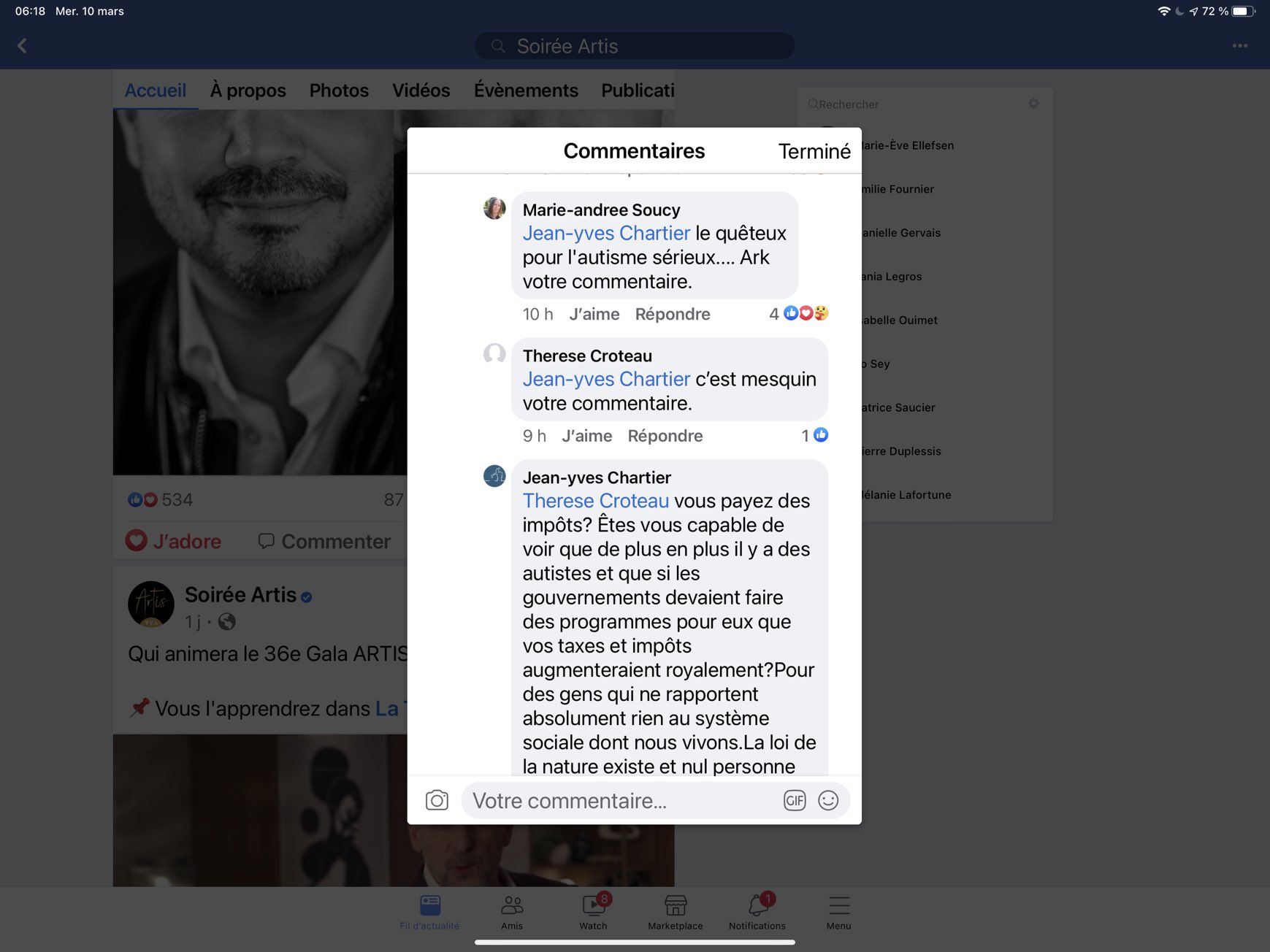Open Notifications bell

(x=757, y=913)
